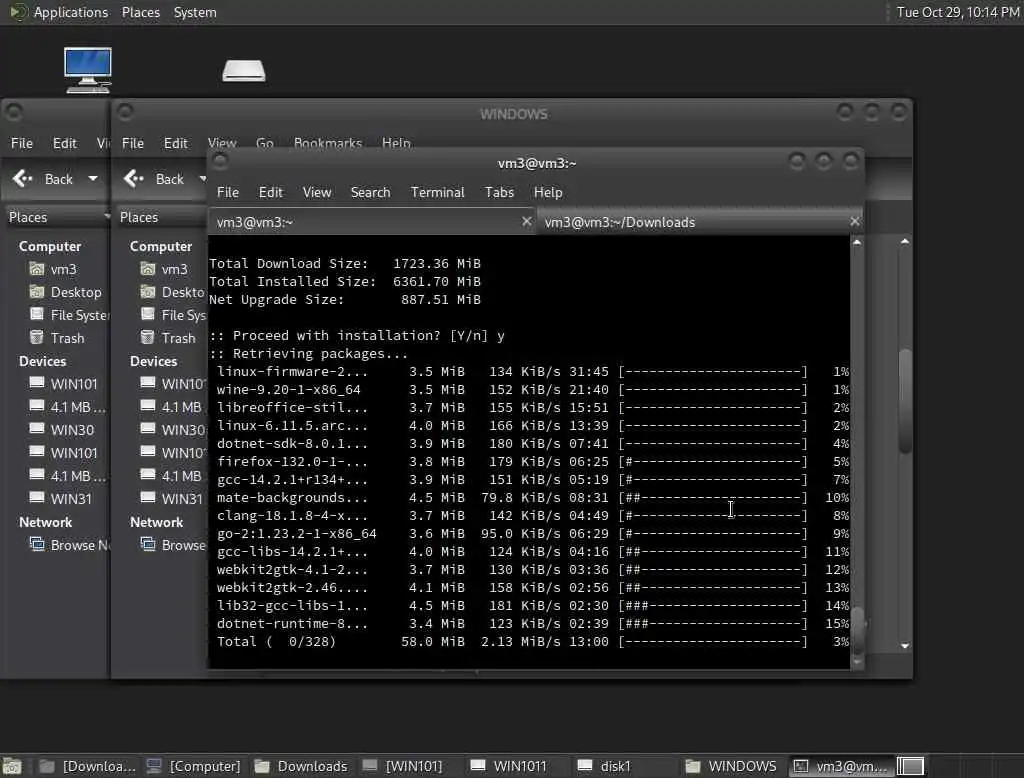Click the clock showing Tue Oct 29

[x=957, y=12]
